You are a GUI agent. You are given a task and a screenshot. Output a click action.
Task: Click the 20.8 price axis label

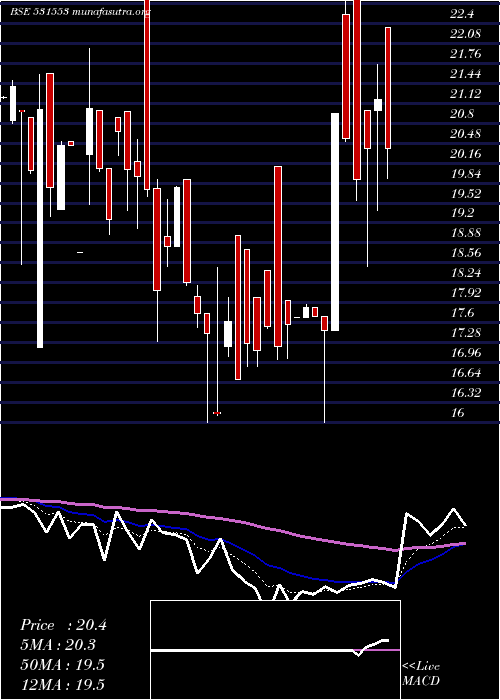pos(462,114)
